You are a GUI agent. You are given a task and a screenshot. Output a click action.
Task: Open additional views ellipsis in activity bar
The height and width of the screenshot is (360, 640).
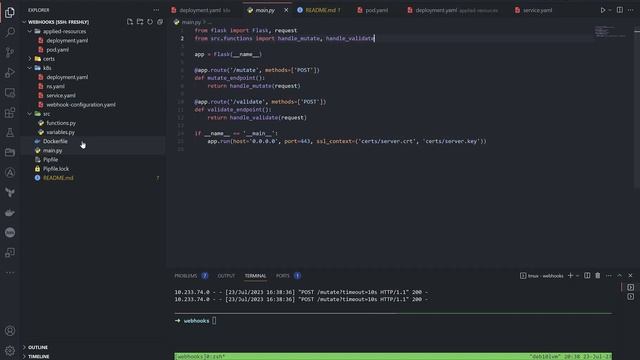click(x=10, y=272)
